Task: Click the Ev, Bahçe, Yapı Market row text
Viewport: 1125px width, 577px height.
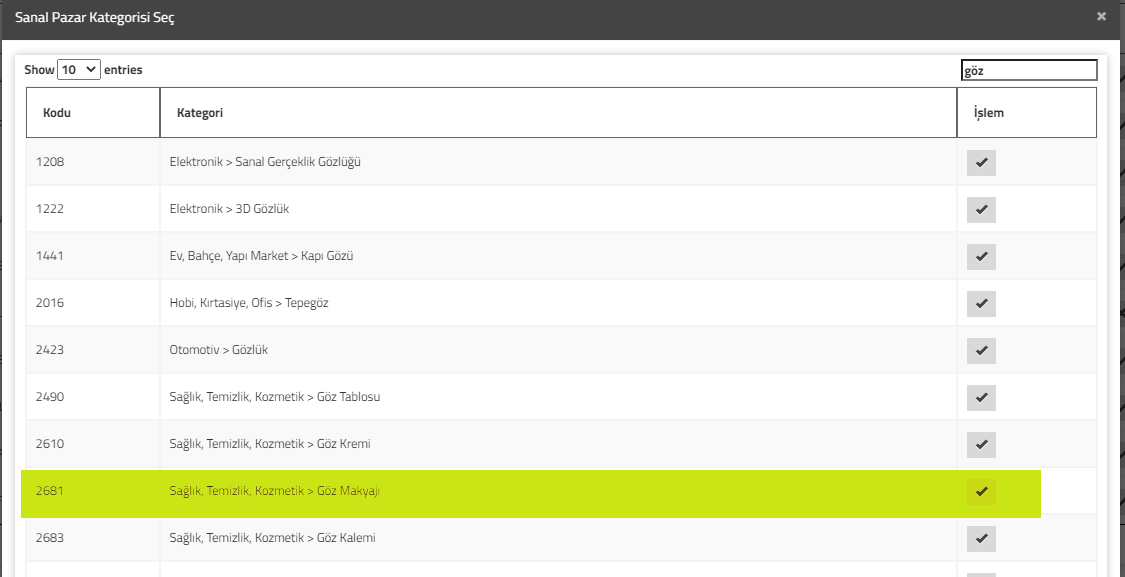Action: [262, 256]
